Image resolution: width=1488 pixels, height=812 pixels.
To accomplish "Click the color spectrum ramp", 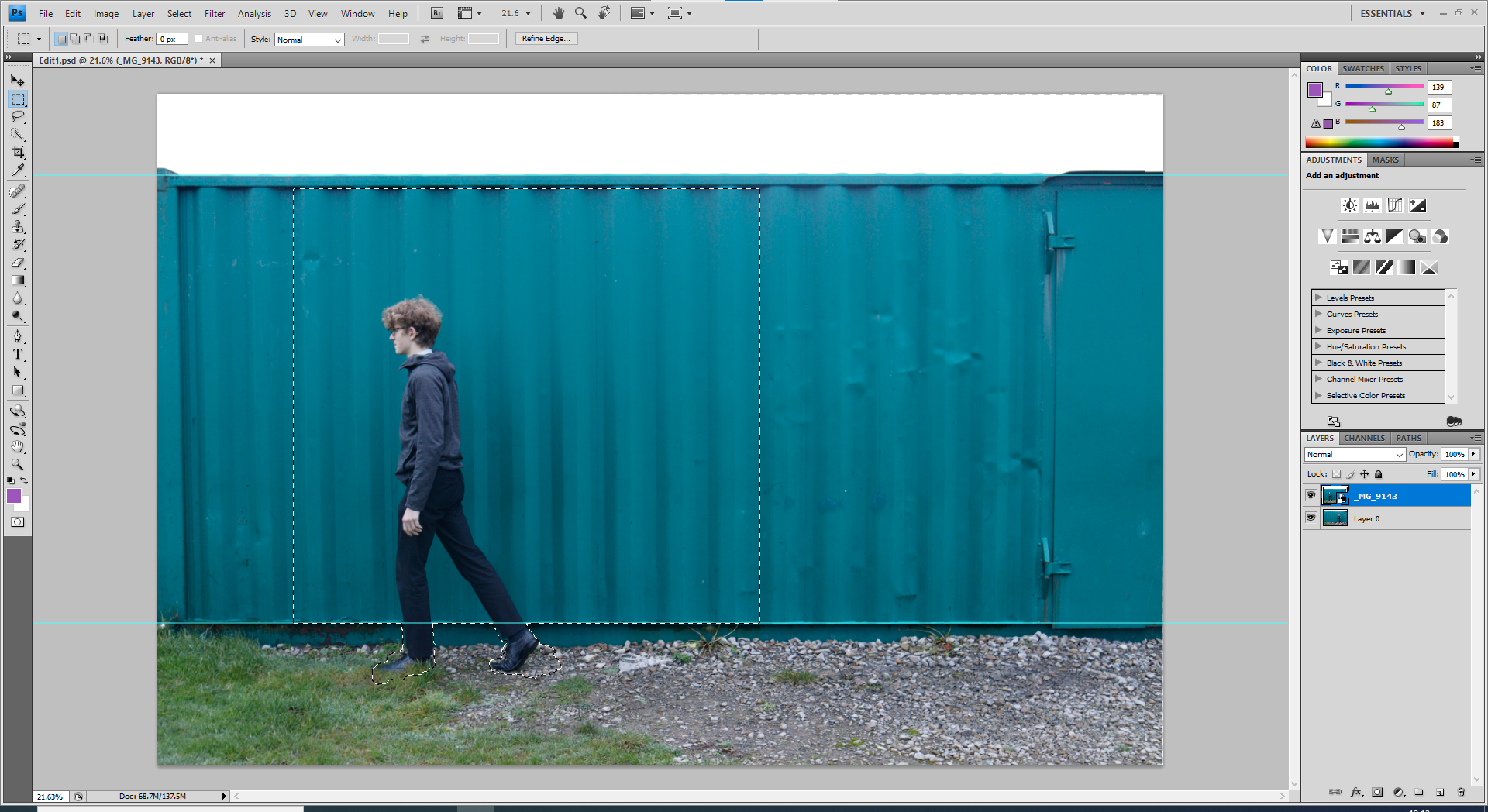I will (x=1382, y=143).
